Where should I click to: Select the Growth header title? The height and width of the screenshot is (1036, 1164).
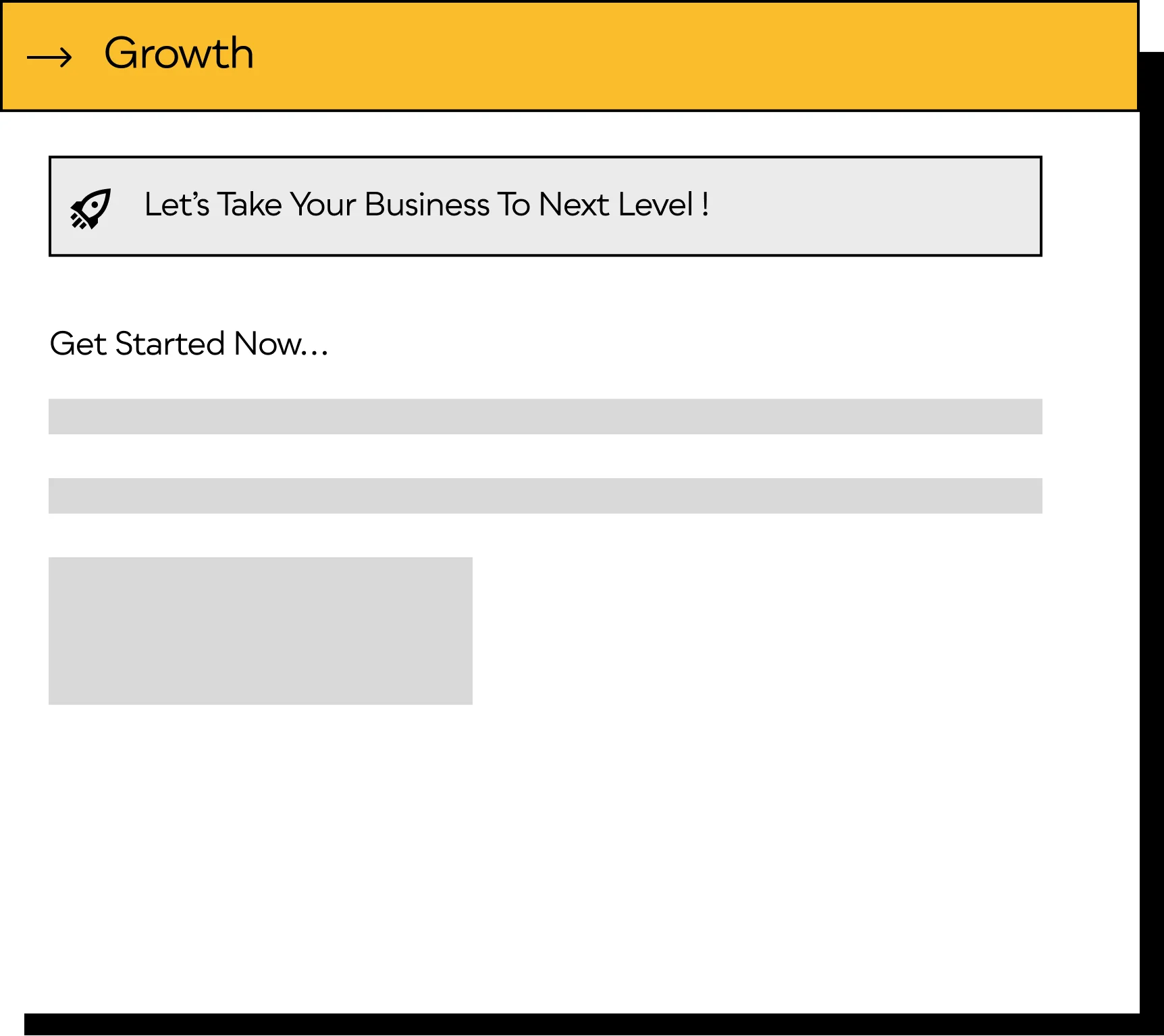coord(179,53)
